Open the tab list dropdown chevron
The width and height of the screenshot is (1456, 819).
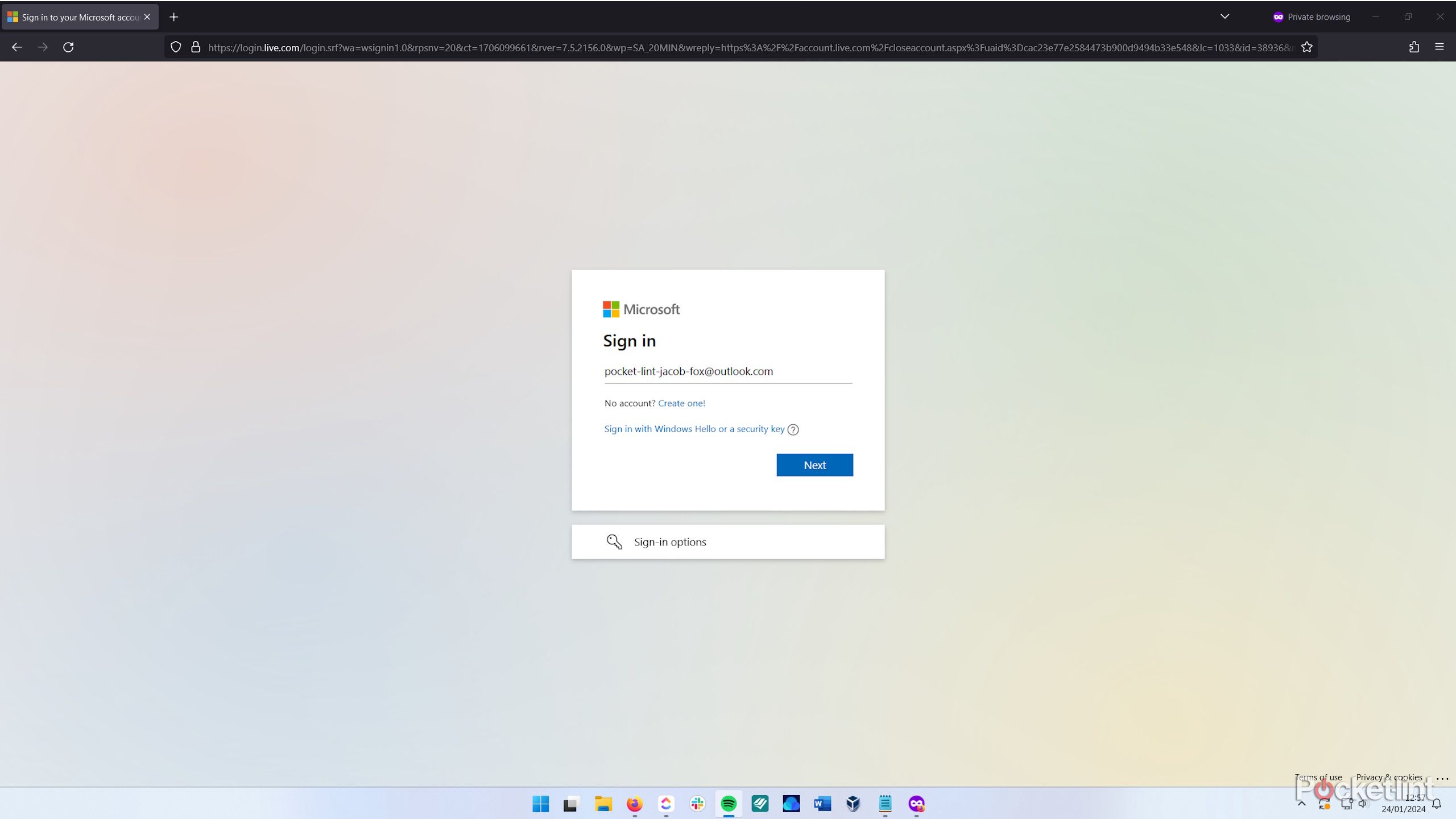(x=1225, y=16)
